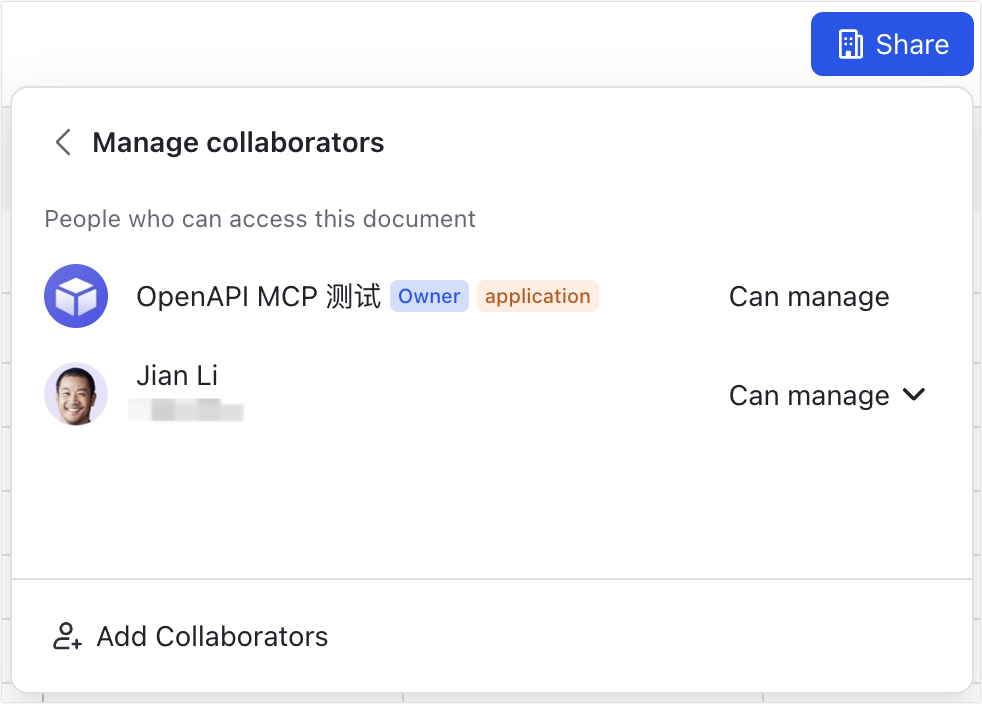Click the Manage collaborators title

(x=238, y=142)
